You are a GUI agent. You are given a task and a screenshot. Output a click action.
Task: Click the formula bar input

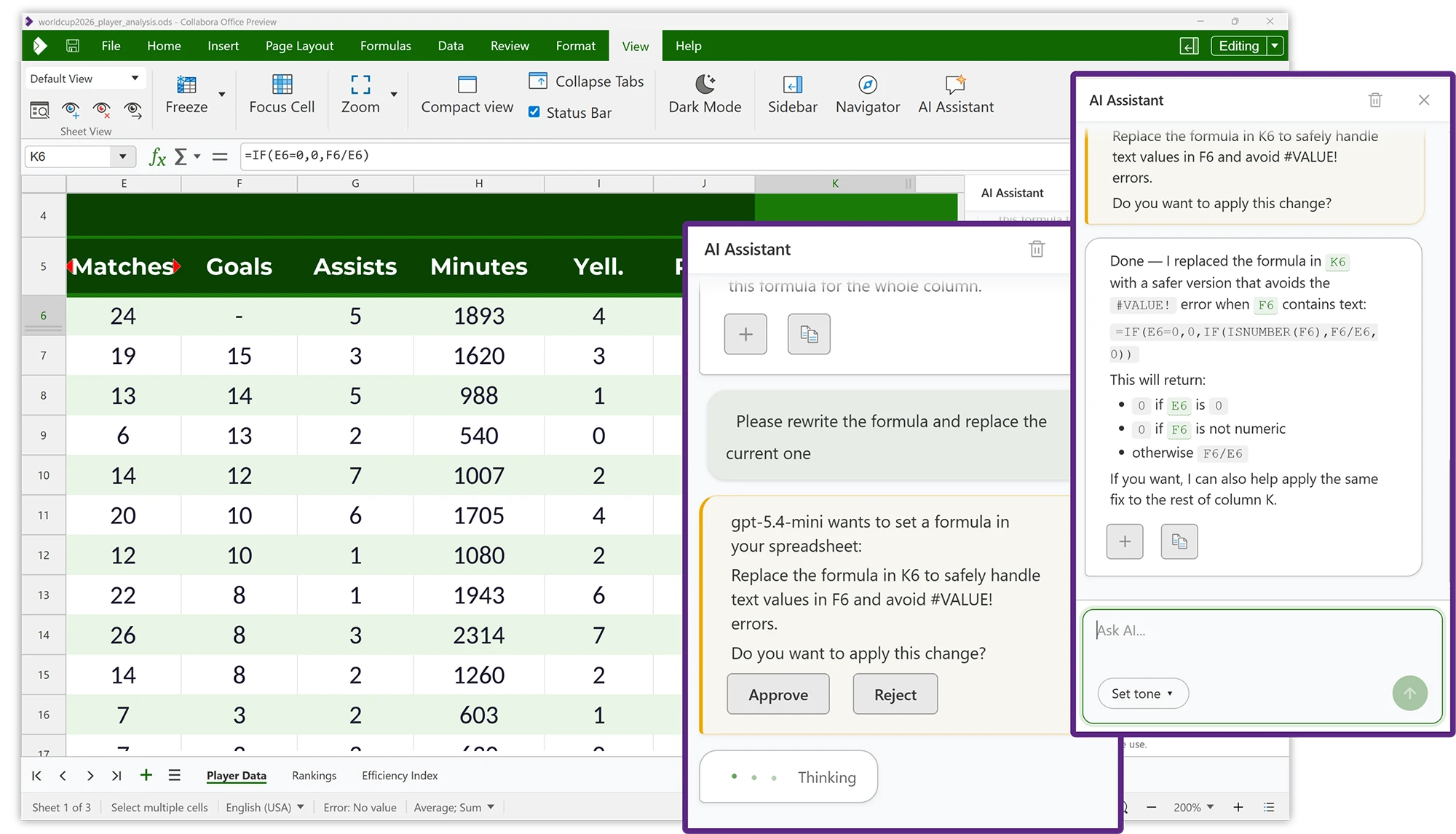(x=654, y=156)
